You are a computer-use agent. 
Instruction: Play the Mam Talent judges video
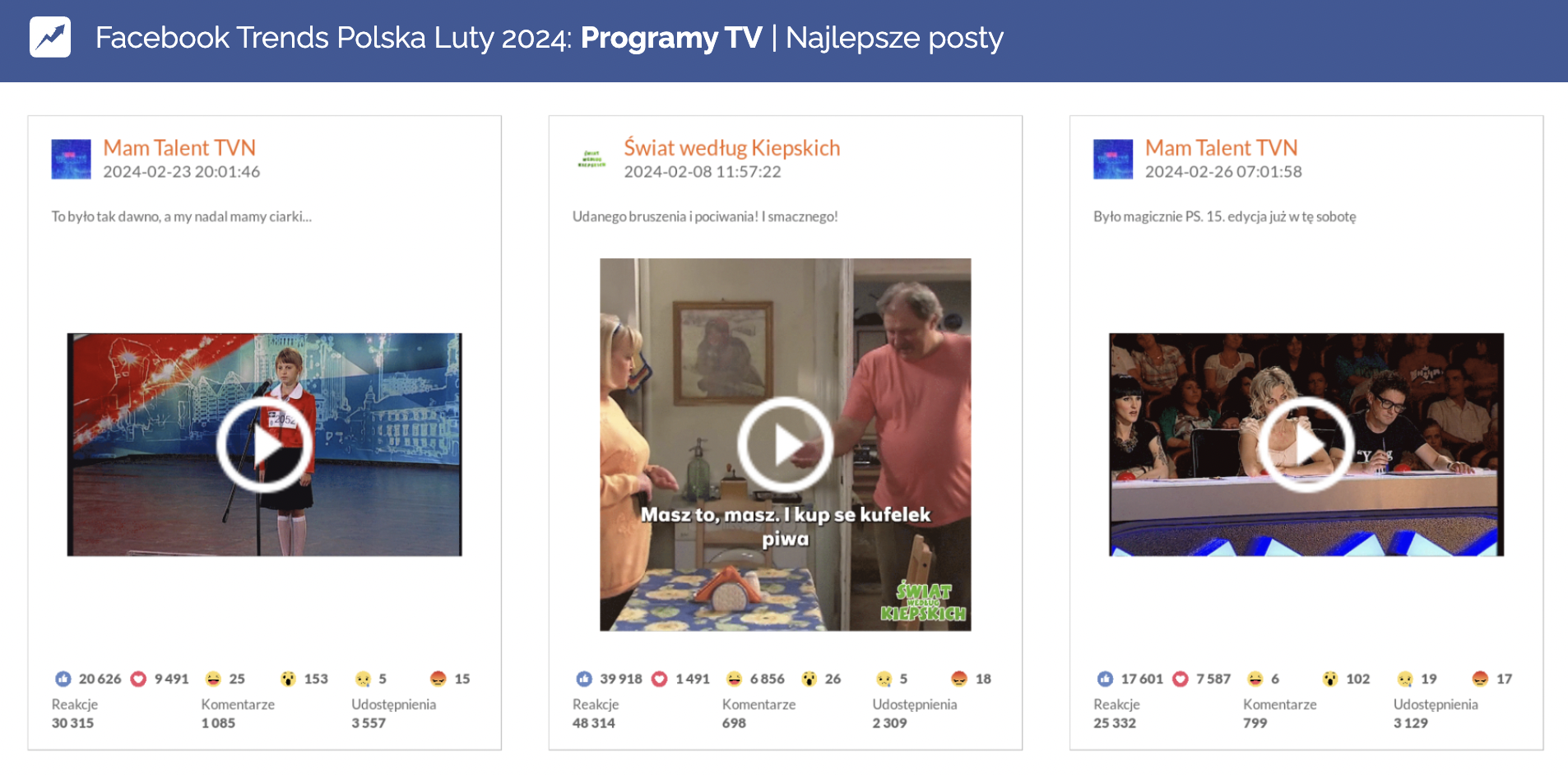pos(1306,445)
